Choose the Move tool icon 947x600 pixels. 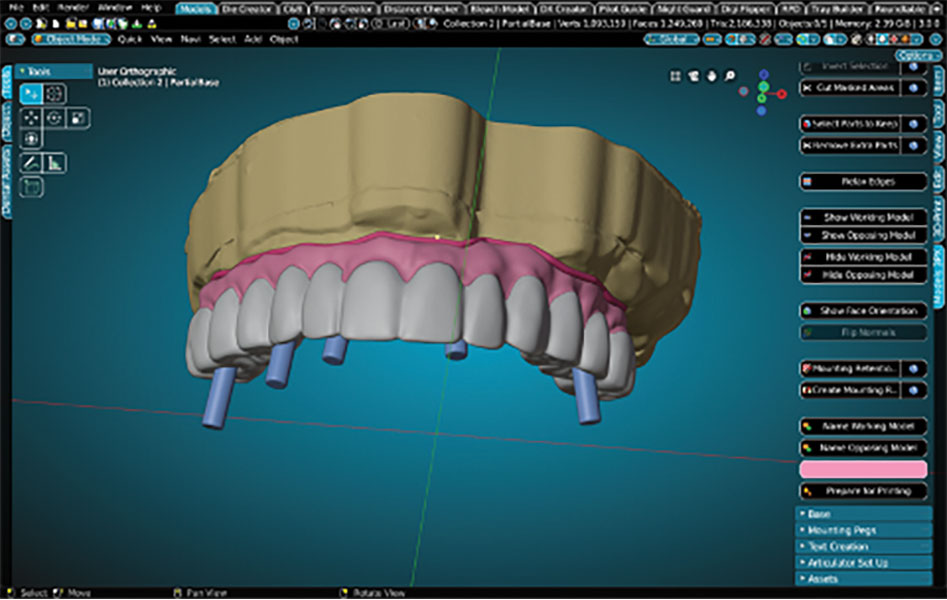click(x=32, y=117)
